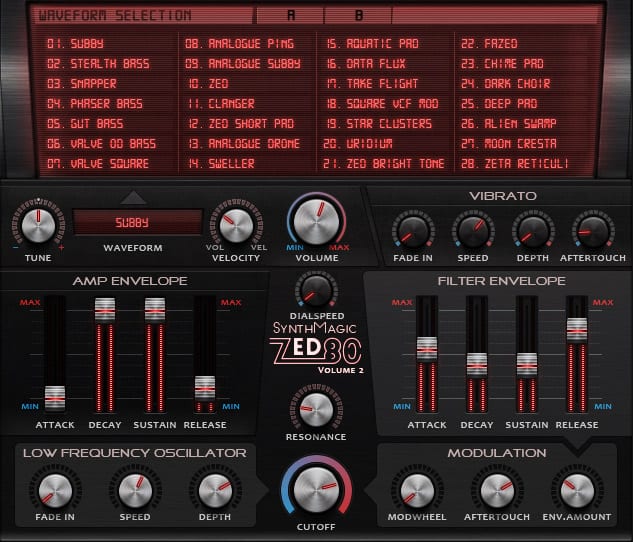Switch to waveform slot A tab

tap(290, 15)
